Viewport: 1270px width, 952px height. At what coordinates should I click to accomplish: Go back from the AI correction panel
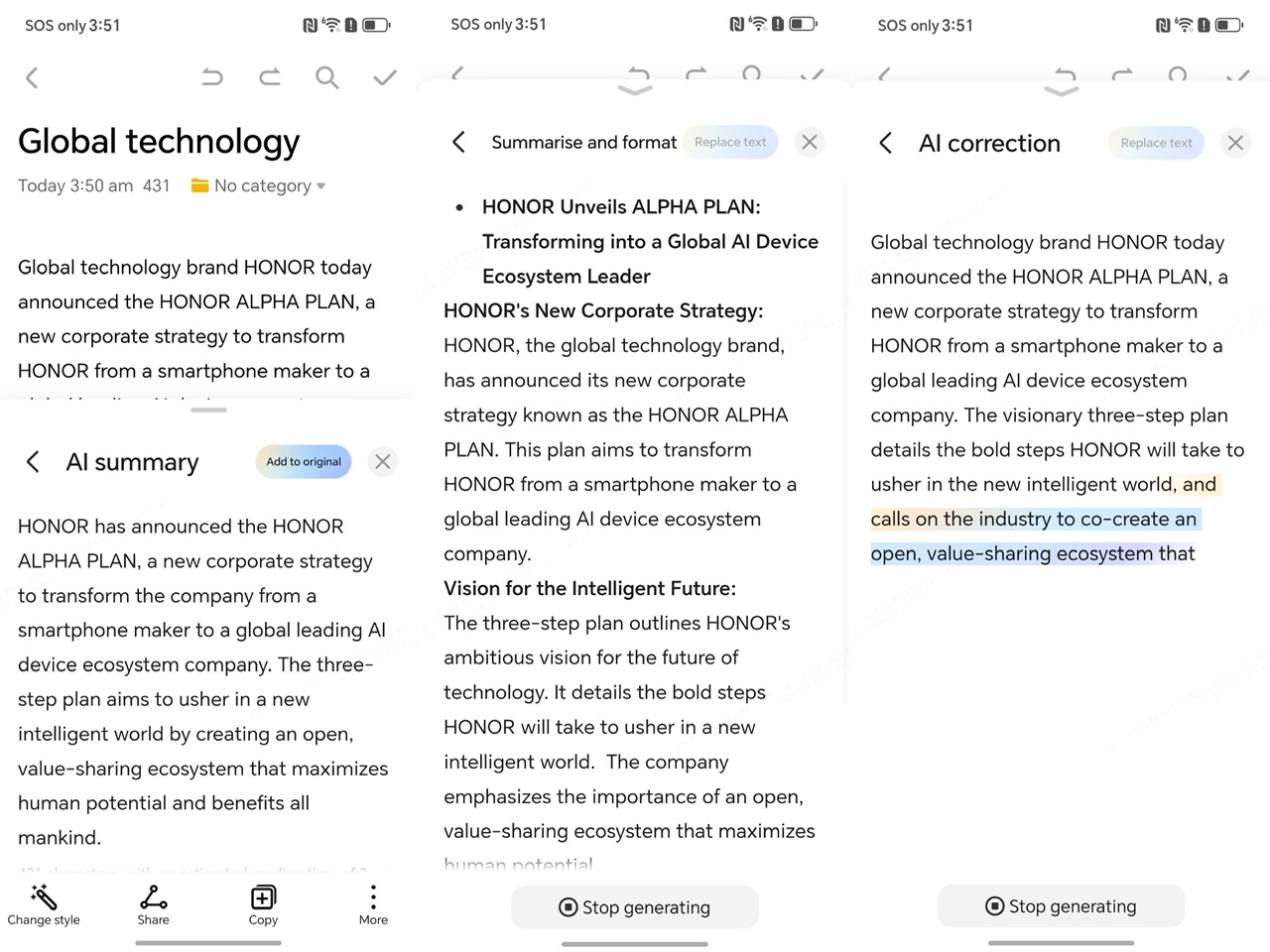click(x=886, y=143)
